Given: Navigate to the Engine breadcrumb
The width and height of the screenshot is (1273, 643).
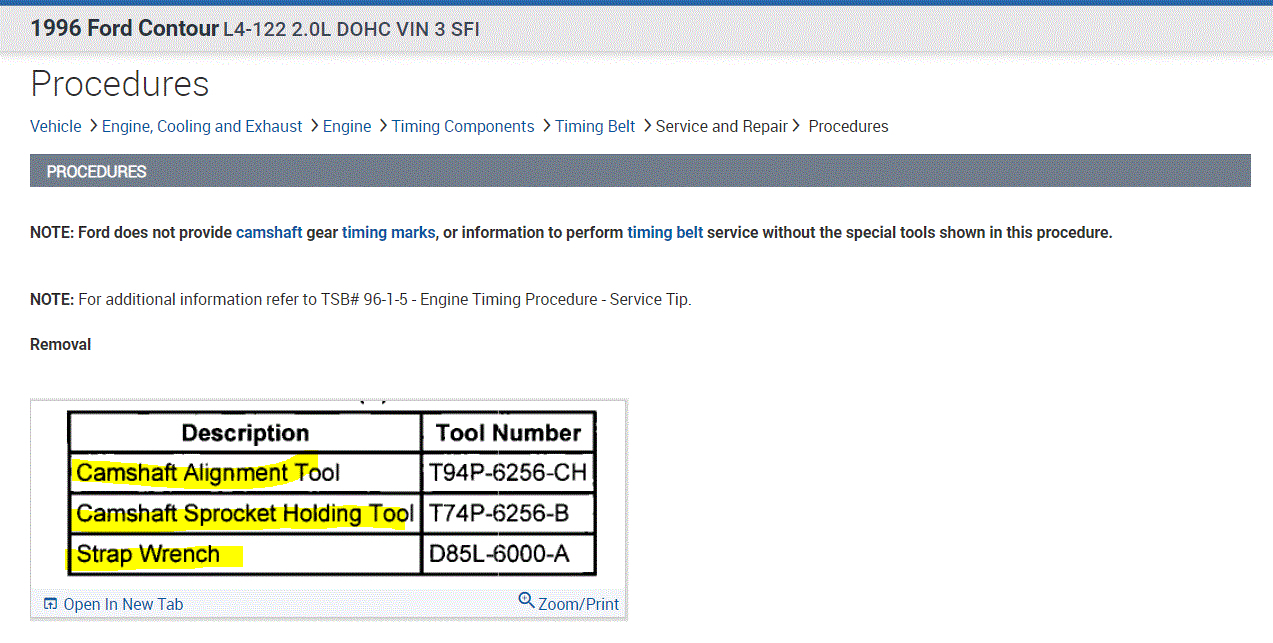Looking at the screenshot, I should 347,126.
